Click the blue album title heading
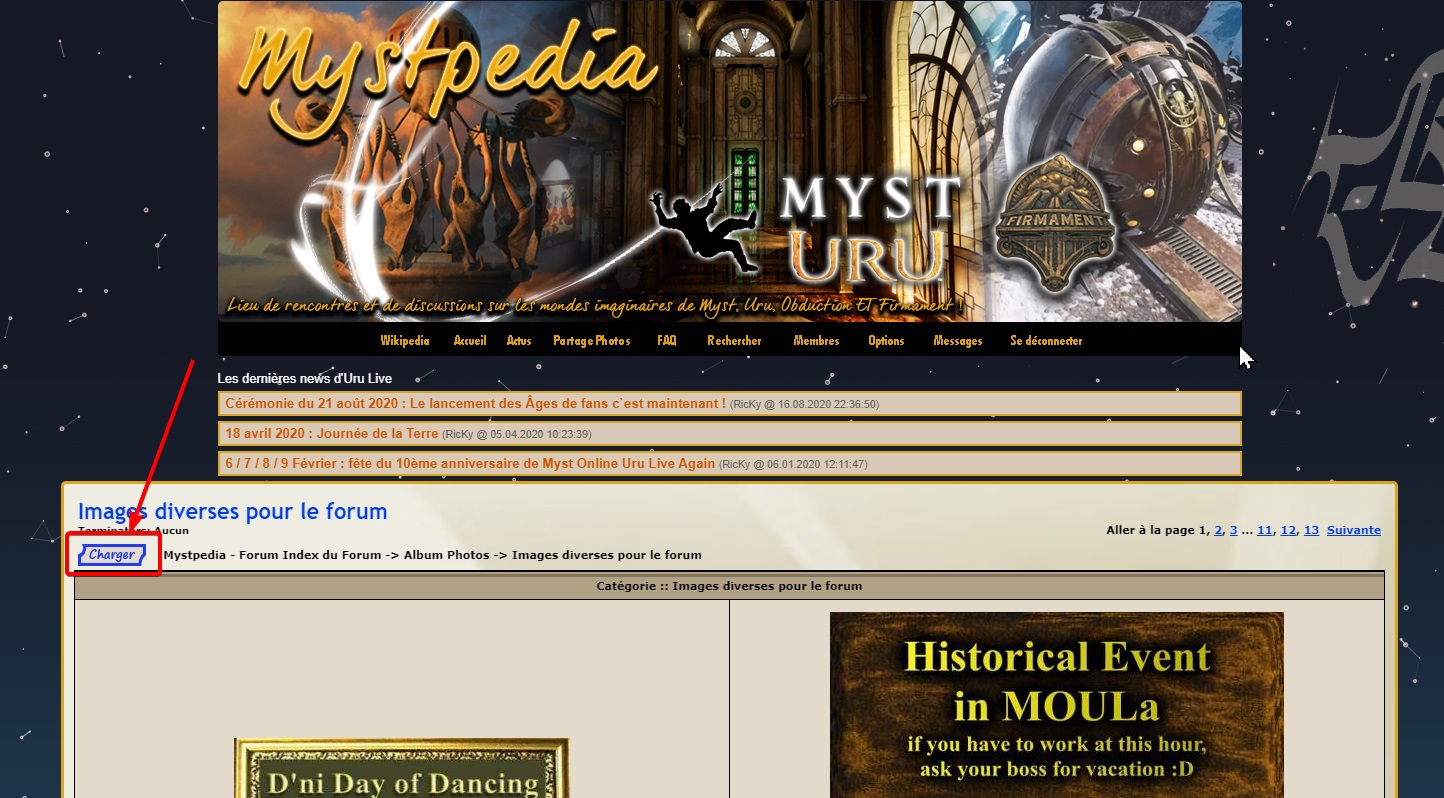 232,512
